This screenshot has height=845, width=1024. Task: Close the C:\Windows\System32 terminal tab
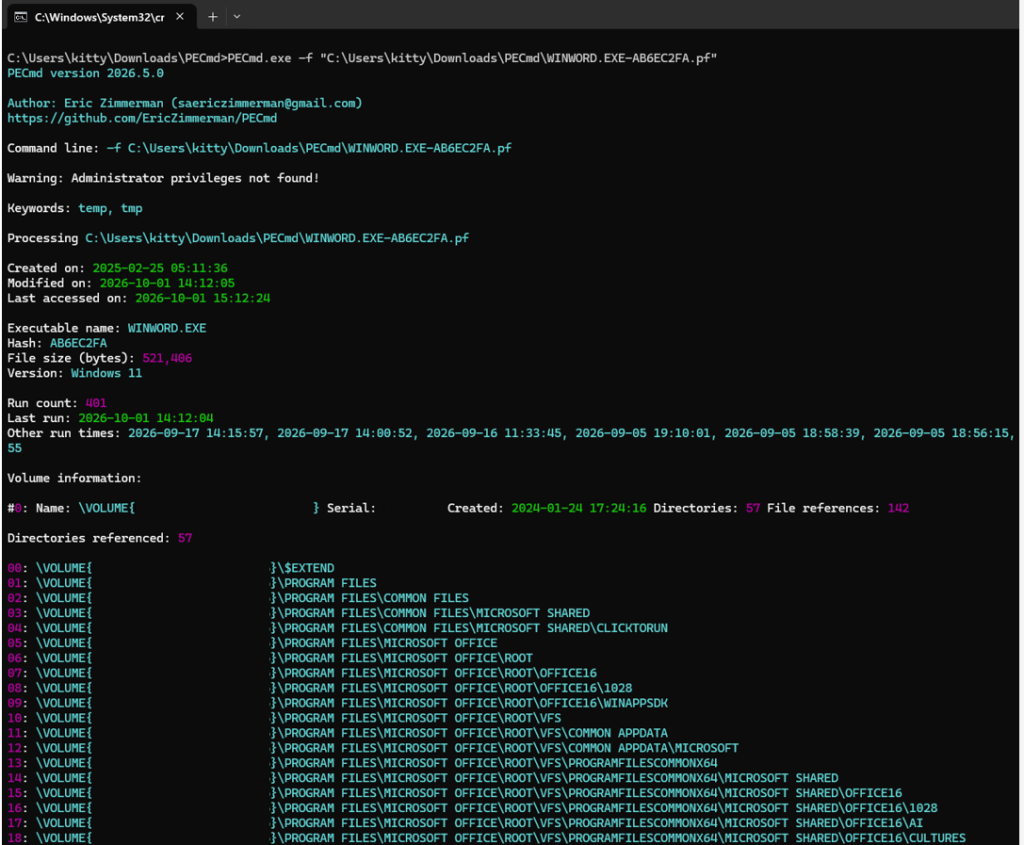point(180,16)
